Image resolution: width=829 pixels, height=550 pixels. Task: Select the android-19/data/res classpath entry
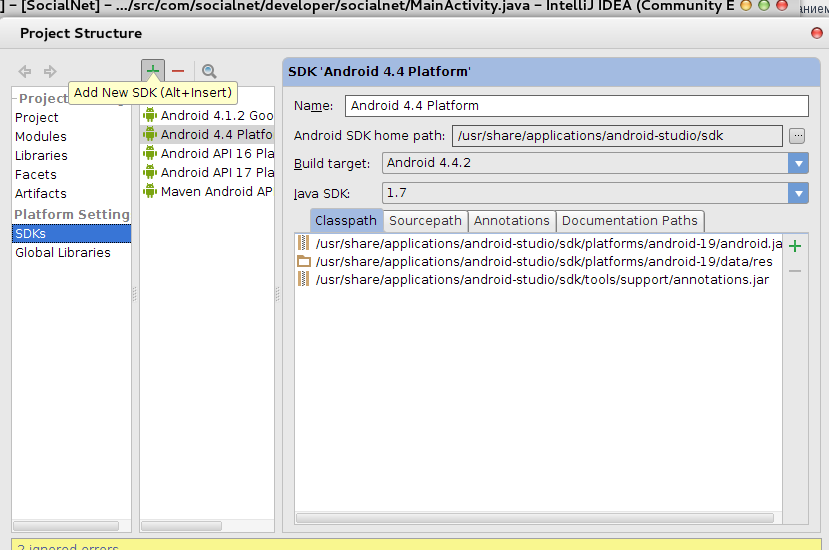[x=539, y=261]
